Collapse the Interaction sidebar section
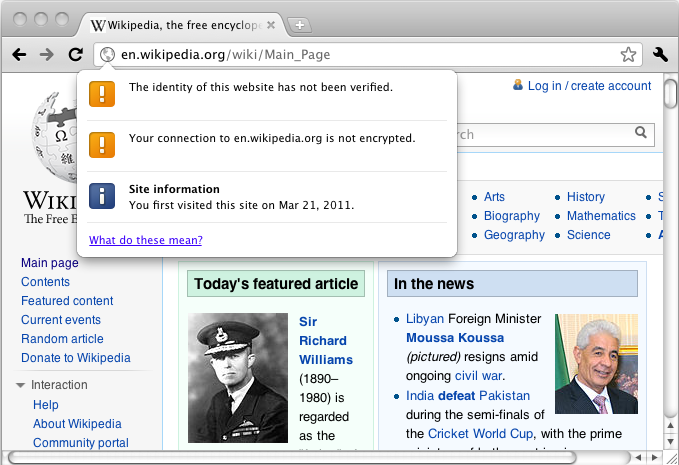679x465 pixels. 21,385
